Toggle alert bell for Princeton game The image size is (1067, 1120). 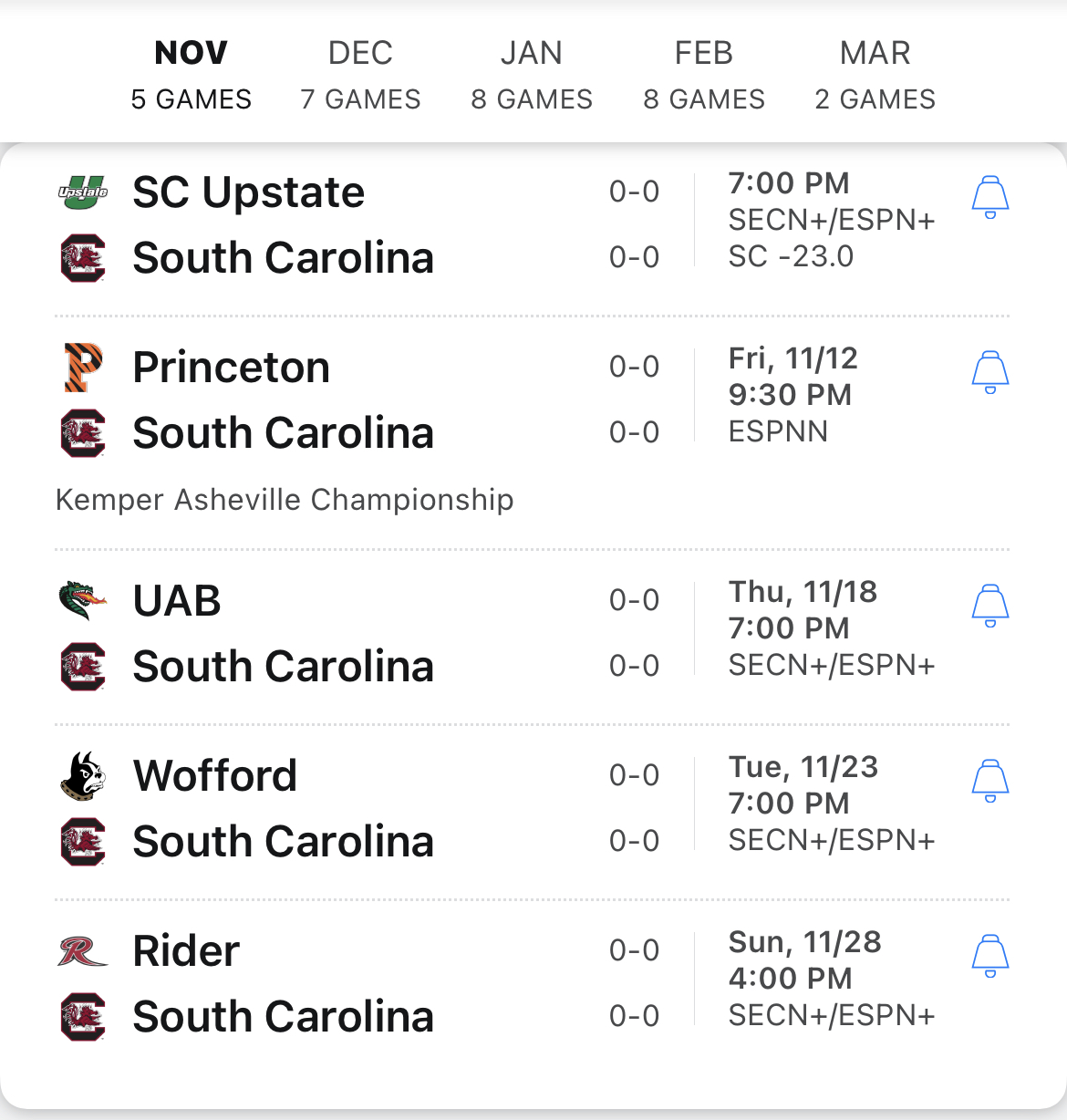989,372
